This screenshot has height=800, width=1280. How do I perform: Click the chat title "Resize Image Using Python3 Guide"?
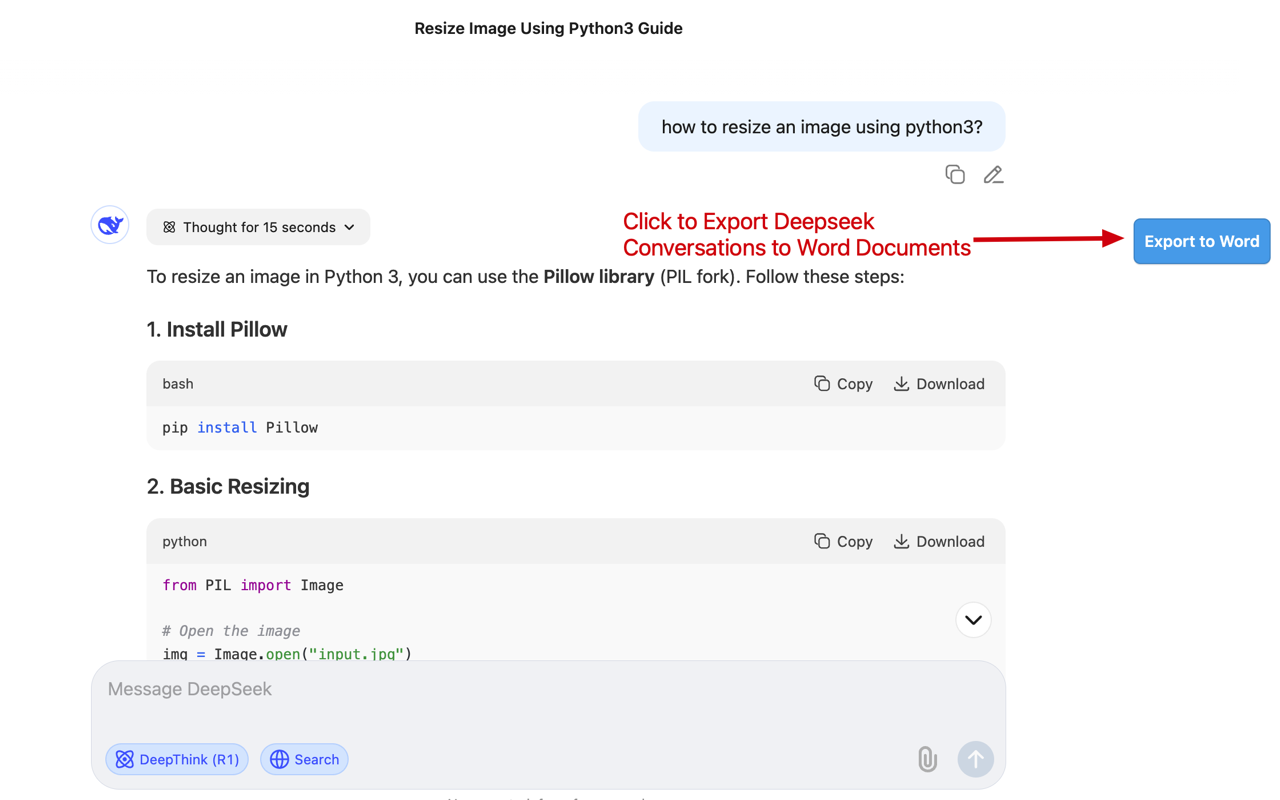click(548, 29)
